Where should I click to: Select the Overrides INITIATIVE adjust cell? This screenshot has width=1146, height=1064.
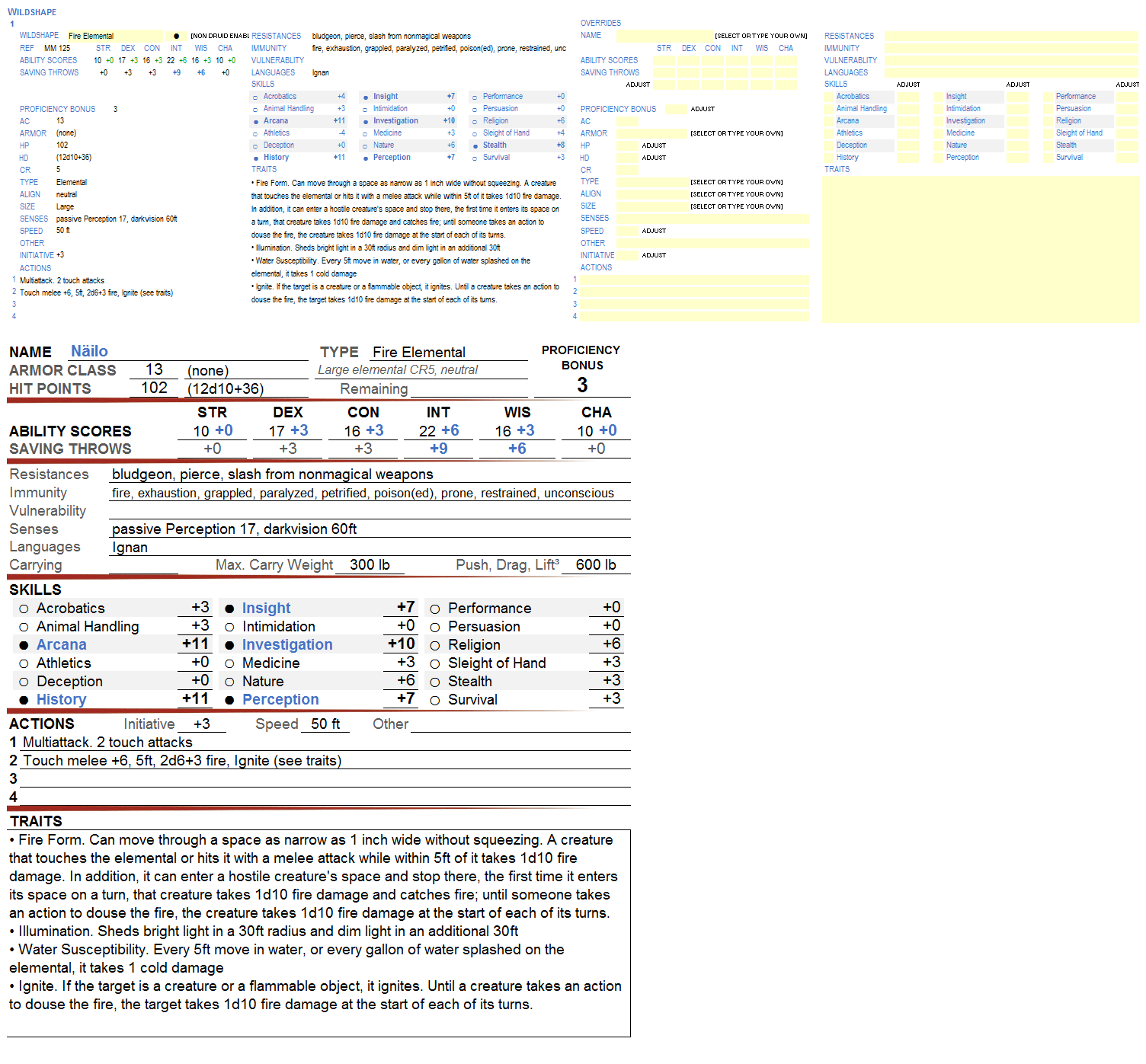tap(628, 255)
